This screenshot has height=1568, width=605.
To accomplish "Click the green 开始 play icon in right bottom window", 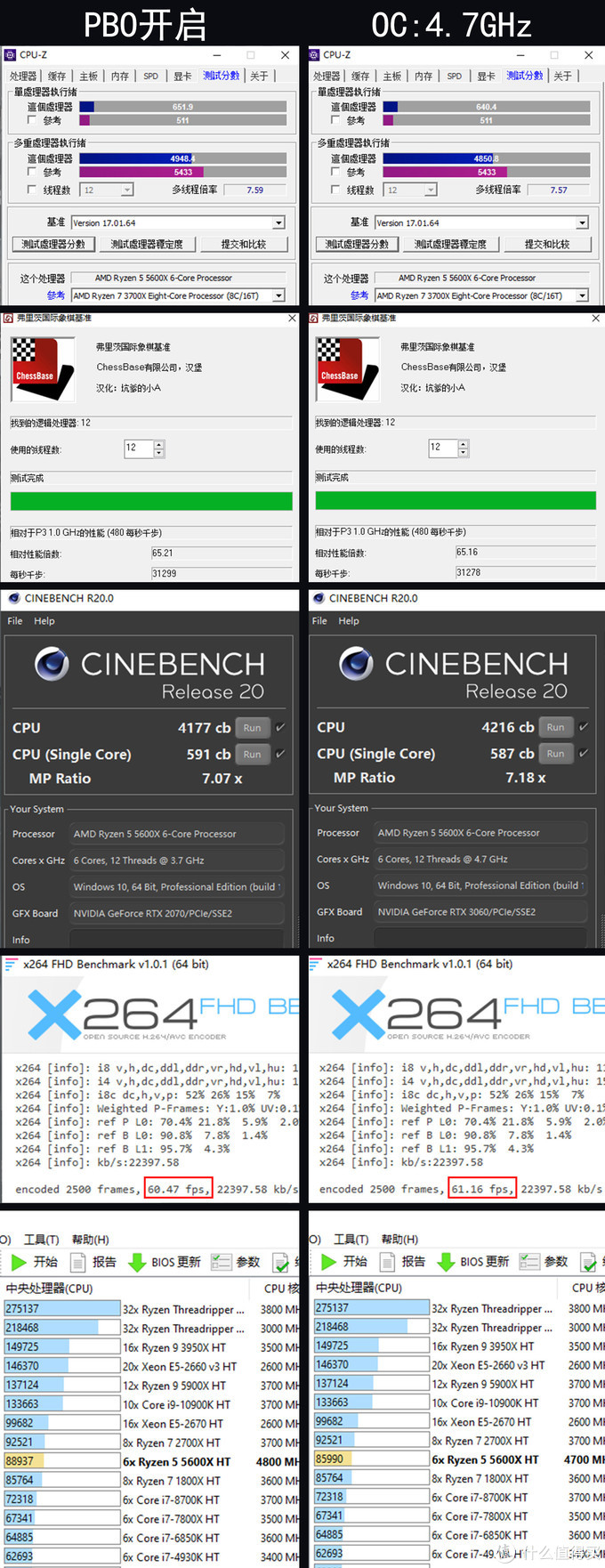I will pos(328,1262).
